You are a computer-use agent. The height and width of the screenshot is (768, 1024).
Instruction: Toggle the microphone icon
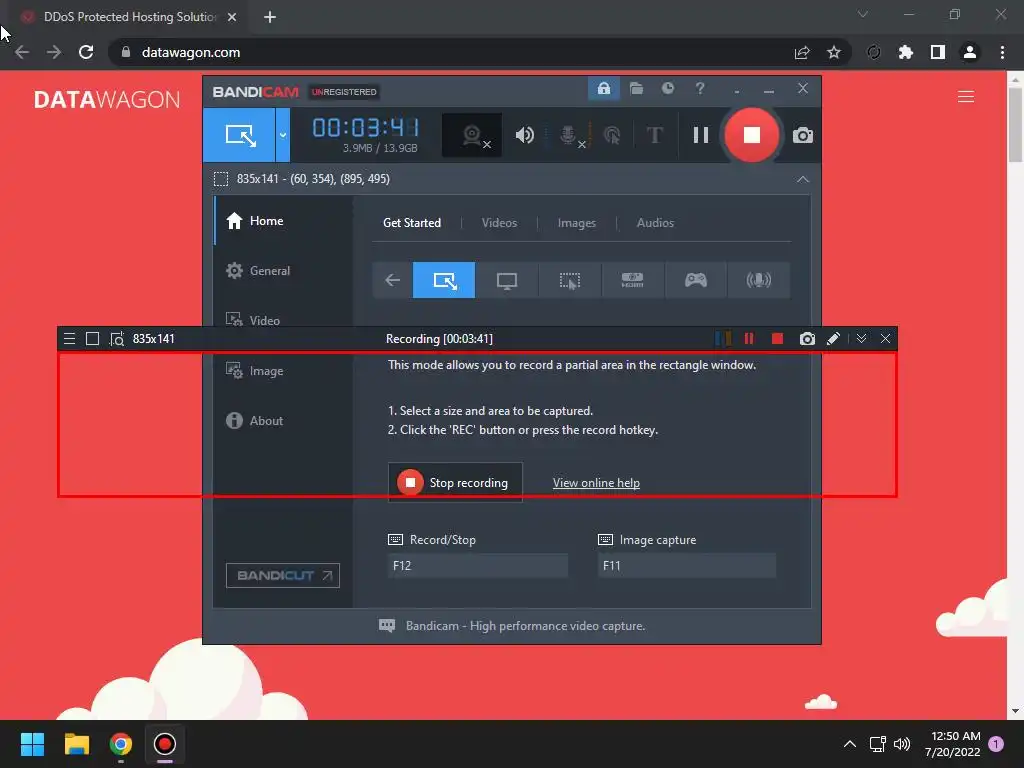click(x=571, y=135)
